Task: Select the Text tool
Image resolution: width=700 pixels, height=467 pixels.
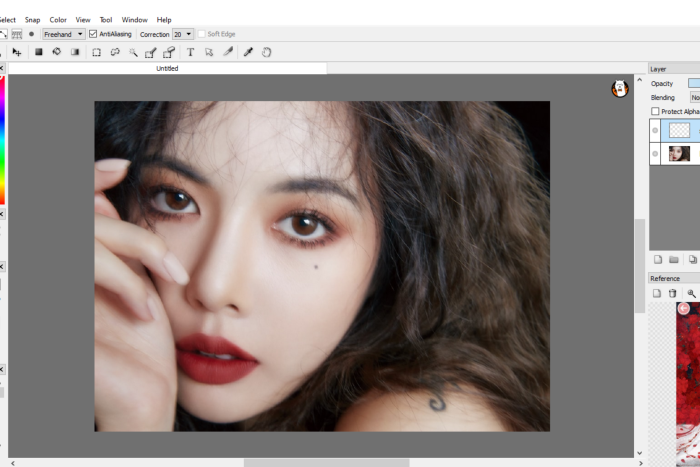Action: pyautogui.click(x=191, y=52)
